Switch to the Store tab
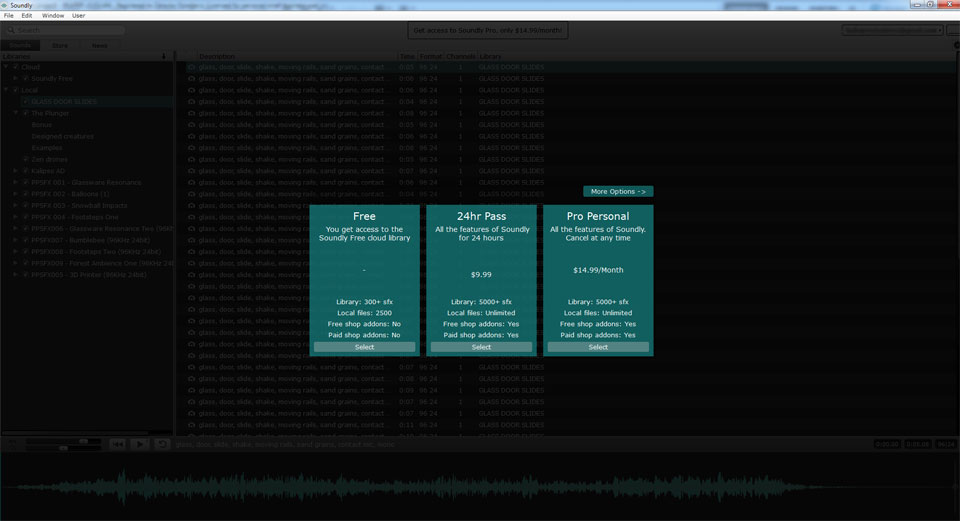 (60, 45)
